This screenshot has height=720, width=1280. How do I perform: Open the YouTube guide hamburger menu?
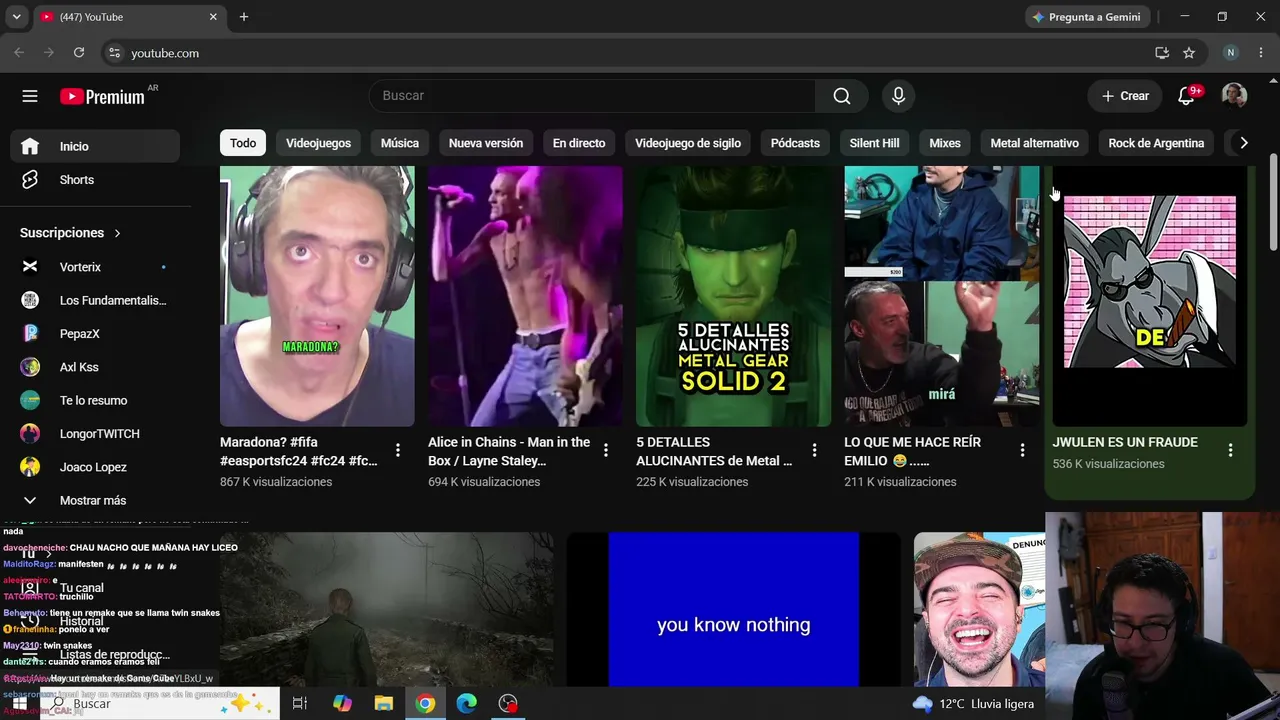(30, 96)
